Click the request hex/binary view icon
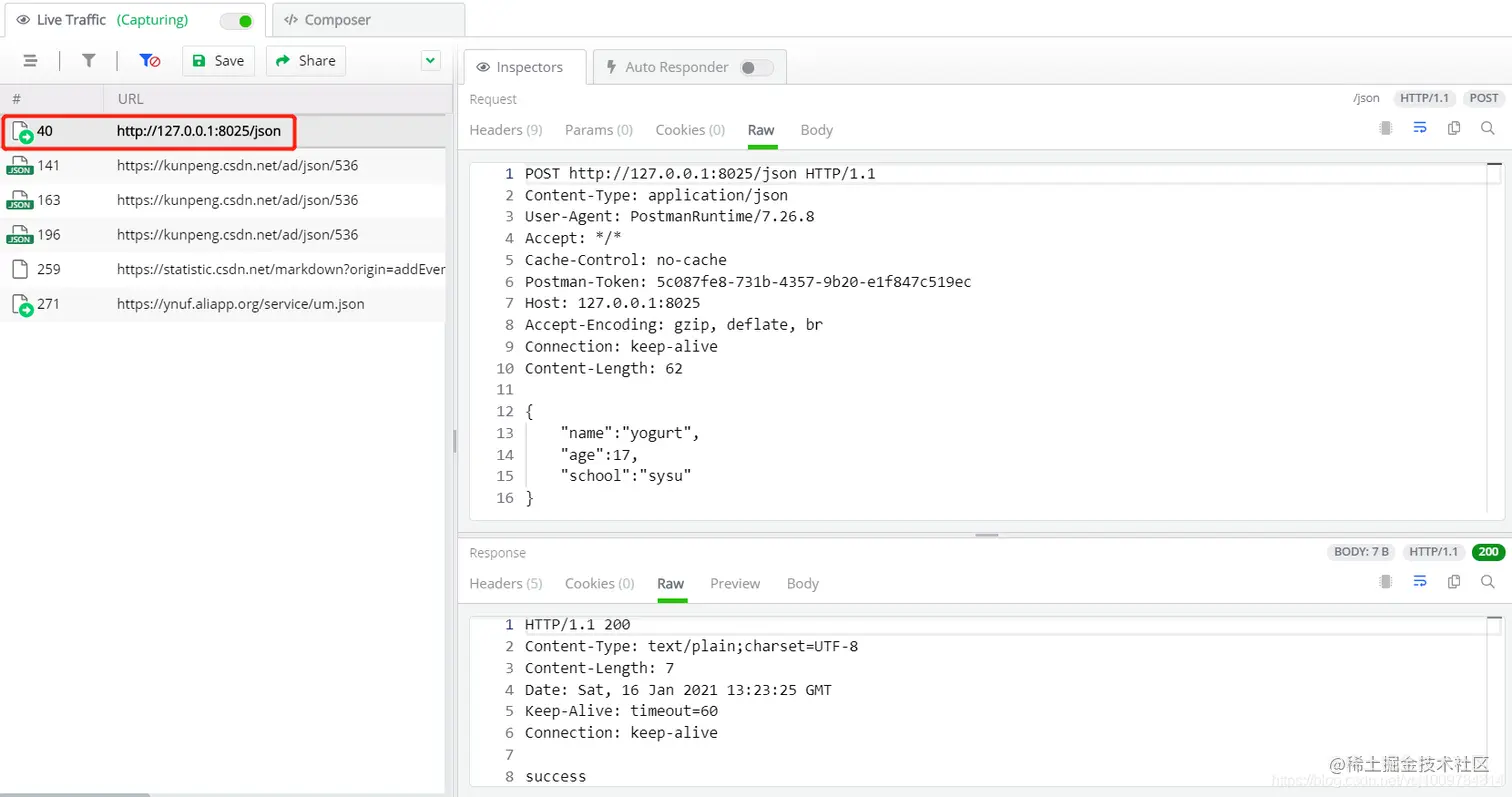The height and width of the screenshot is (797, 1512). point(1386,128)
